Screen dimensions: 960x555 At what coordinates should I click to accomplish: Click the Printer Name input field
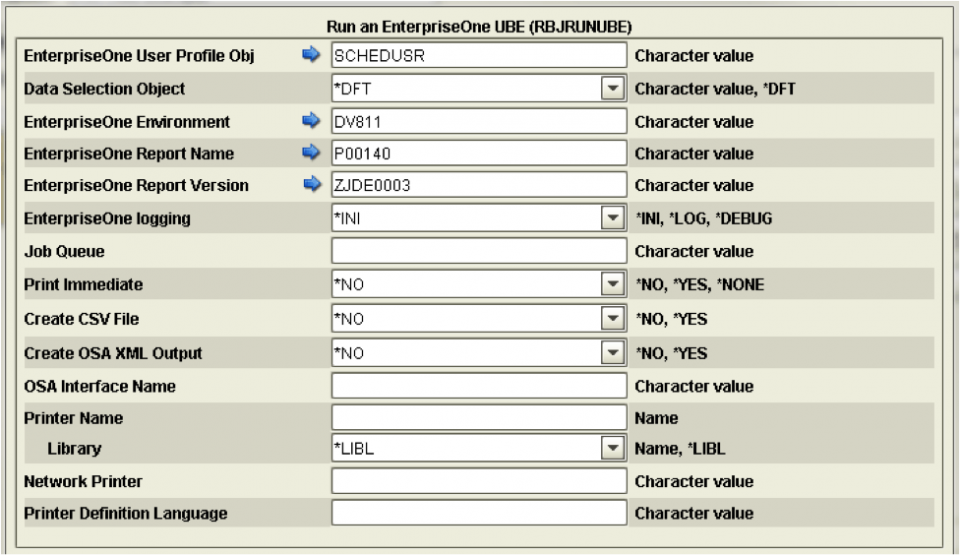(x=479, y=418)
